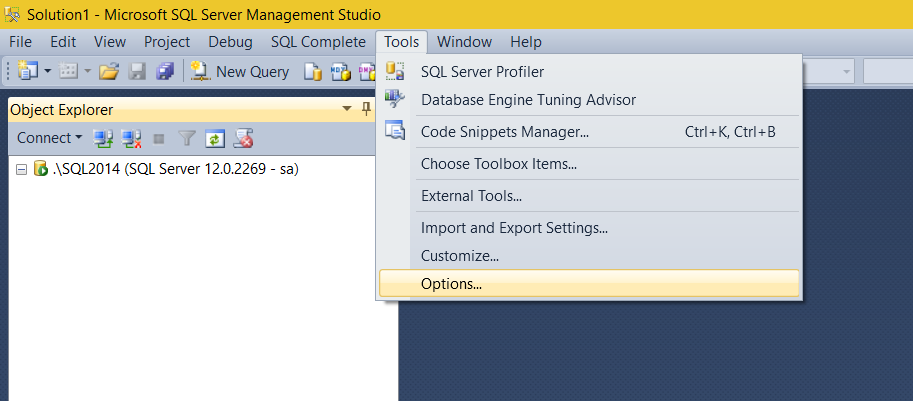Open Code Snippets Manager menu entry
This screenshot has height=401, width=913.
pyautogui.click(x=589, y=132)
